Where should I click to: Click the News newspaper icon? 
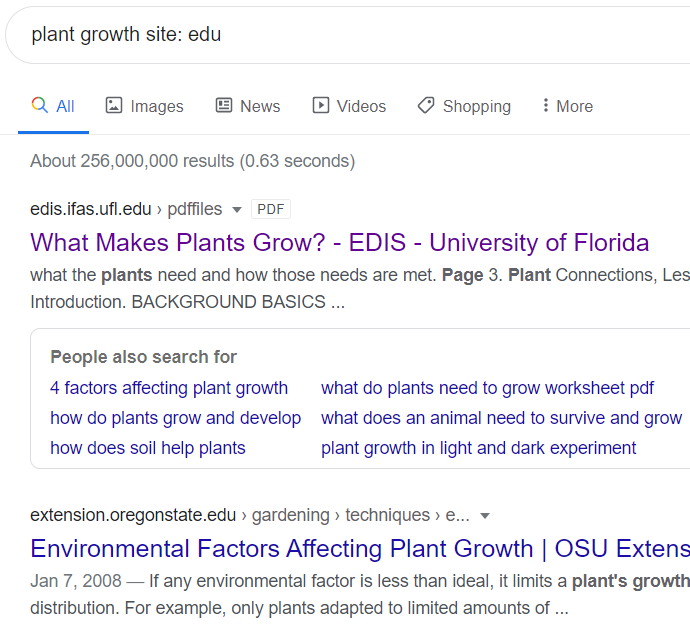224,106
